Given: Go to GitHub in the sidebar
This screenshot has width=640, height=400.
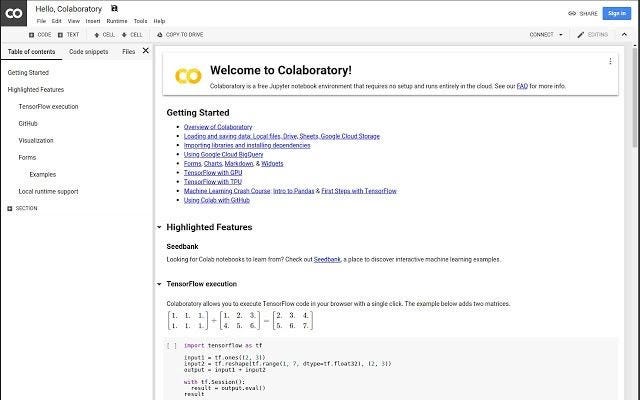Looking at the screenshot, I should click(x=28, y=123).
